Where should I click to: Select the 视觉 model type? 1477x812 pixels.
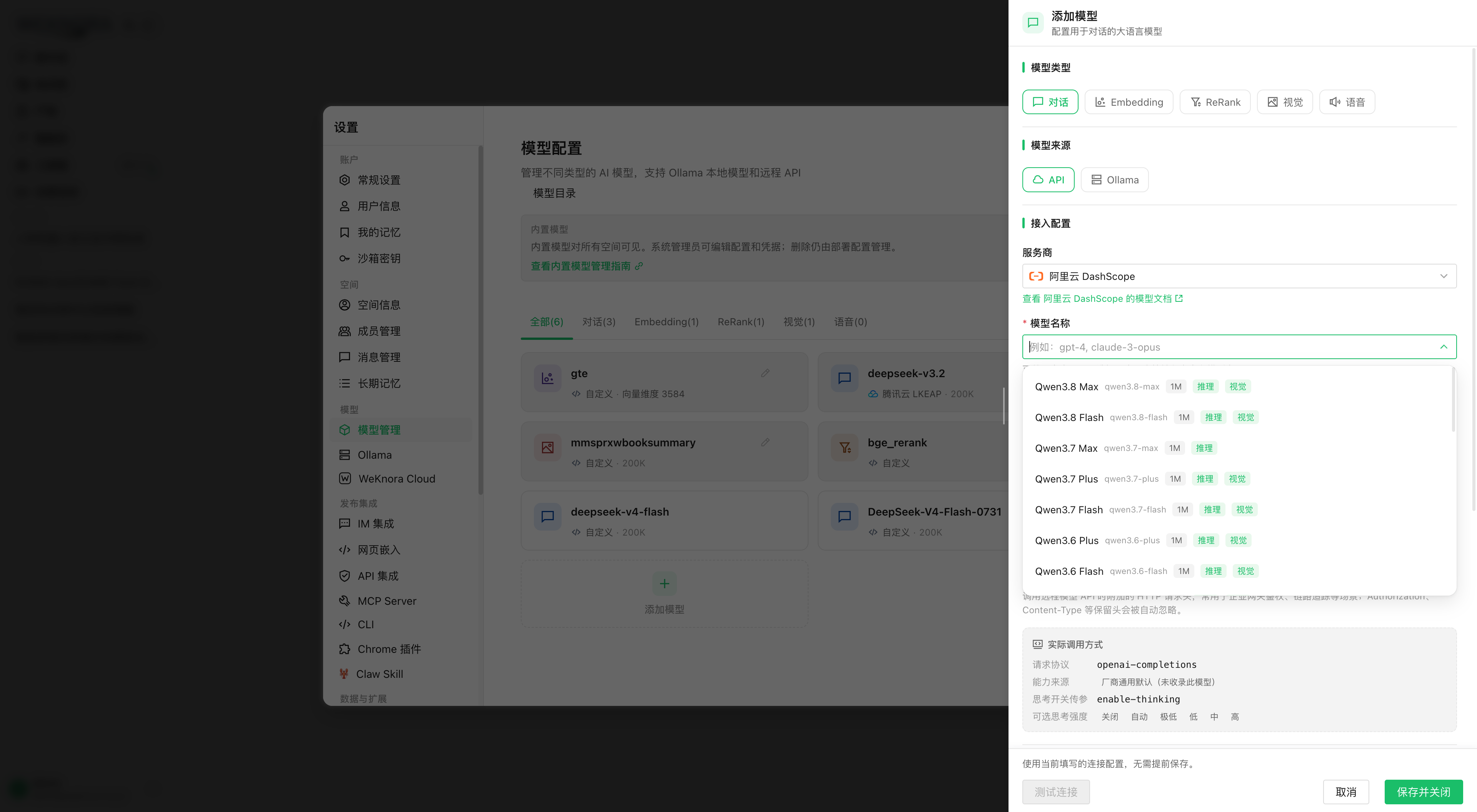coord(1284,102)
